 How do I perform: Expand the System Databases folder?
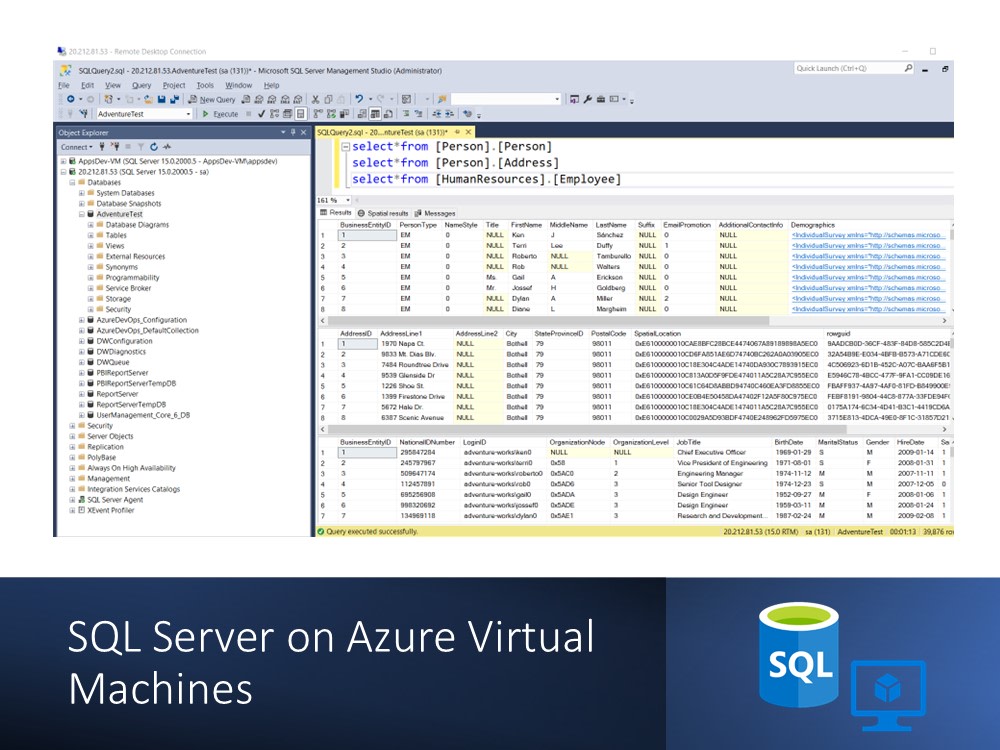tap(81, 193)
